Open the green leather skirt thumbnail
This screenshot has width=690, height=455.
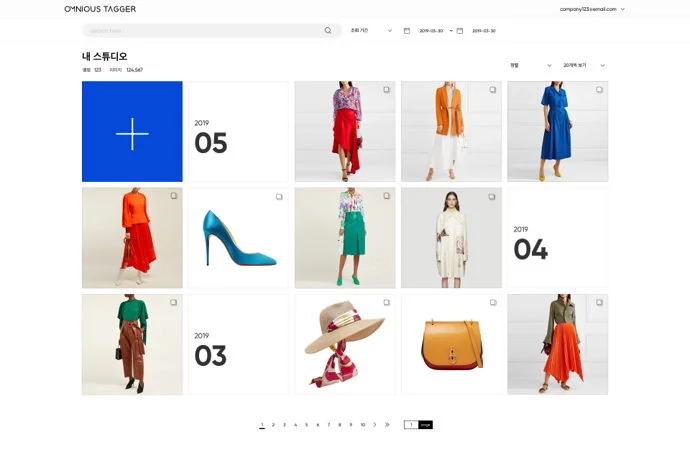click(x=345, y=238)
